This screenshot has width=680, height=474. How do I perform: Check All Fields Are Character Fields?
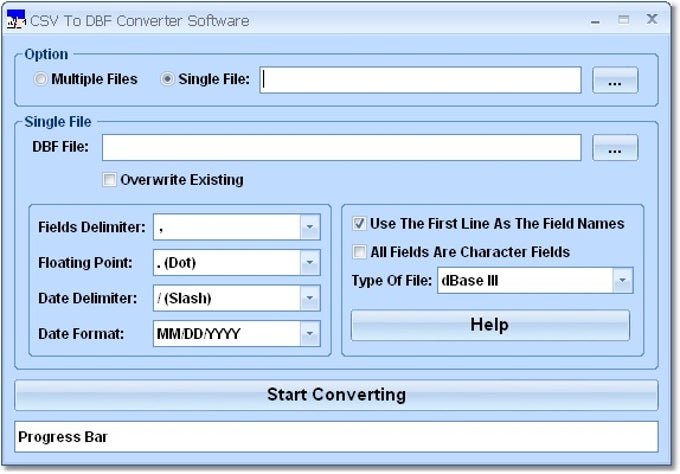coord(360,252)
